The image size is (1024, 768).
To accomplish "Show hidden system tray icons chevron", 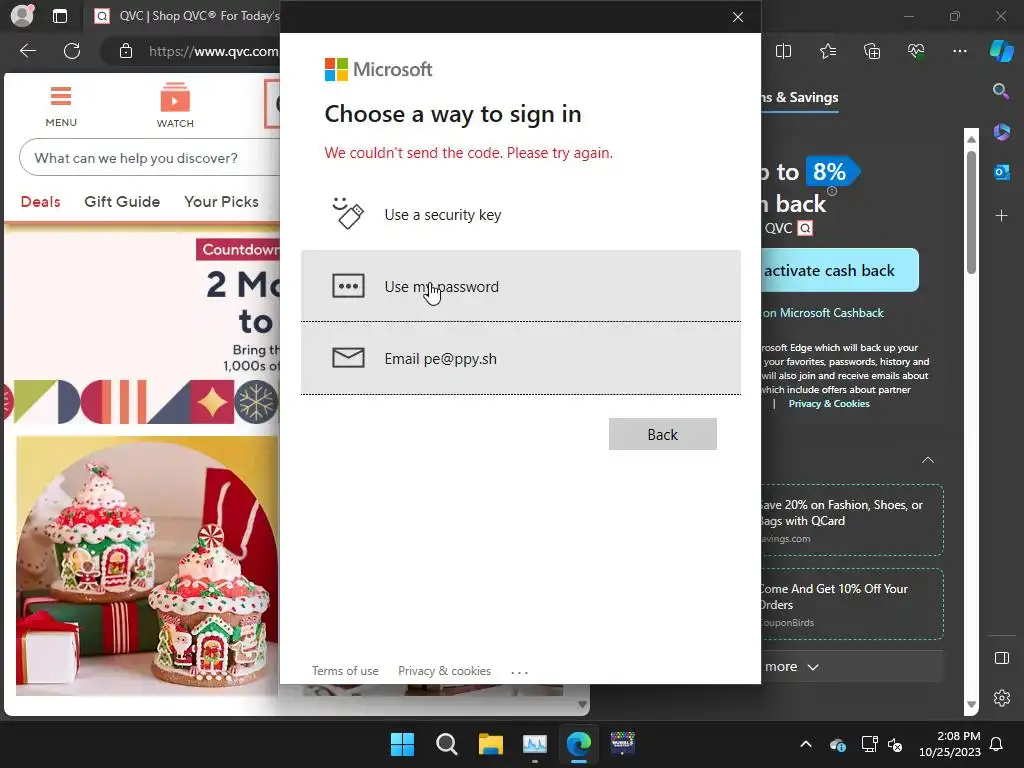I will (x=806, y=744).
